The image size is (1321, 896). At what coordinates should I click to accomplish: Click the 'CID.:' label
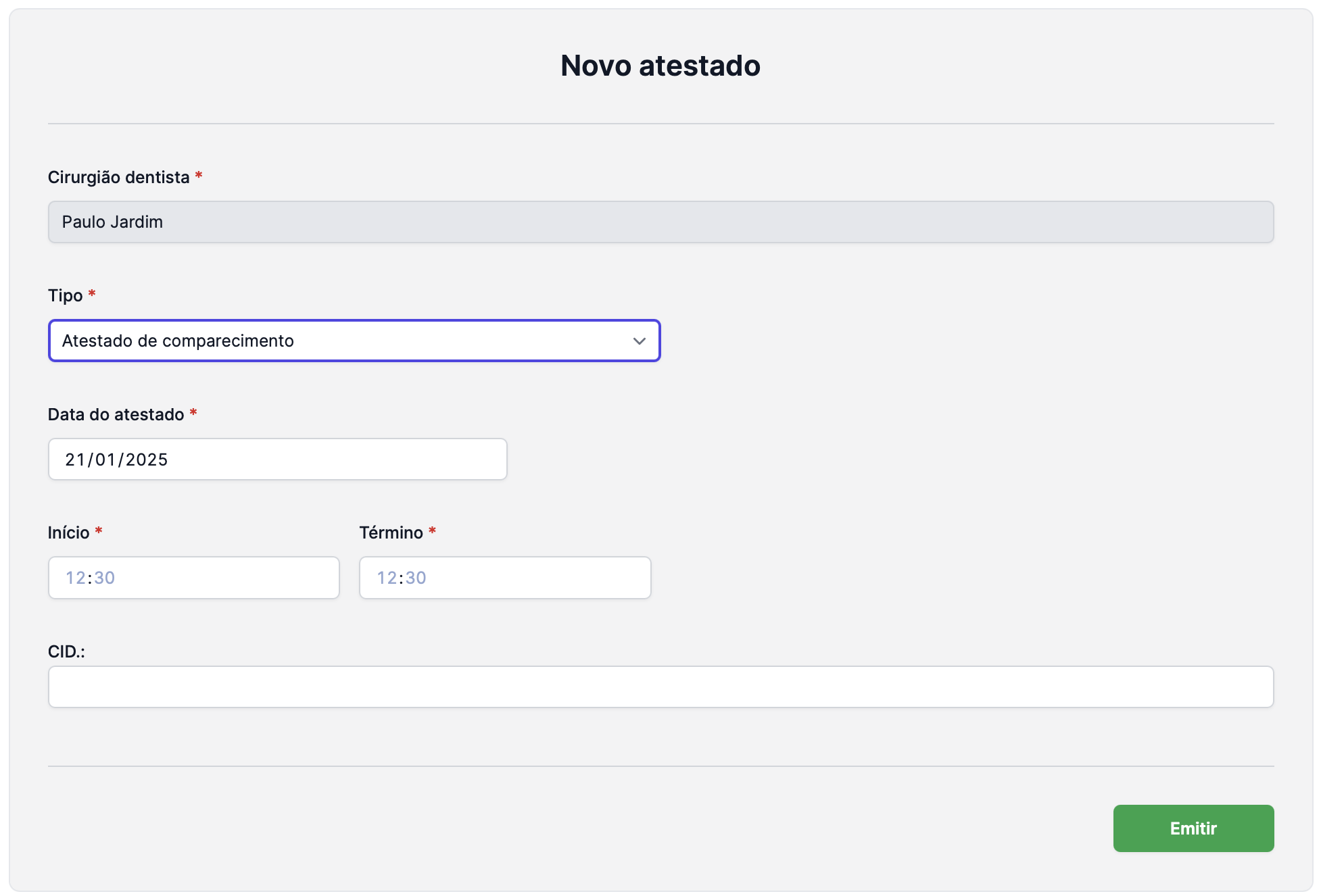(66, 652)
